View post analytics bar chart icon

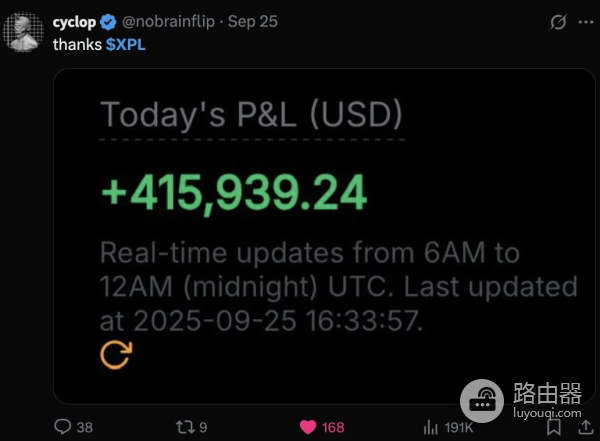[431, 427]
